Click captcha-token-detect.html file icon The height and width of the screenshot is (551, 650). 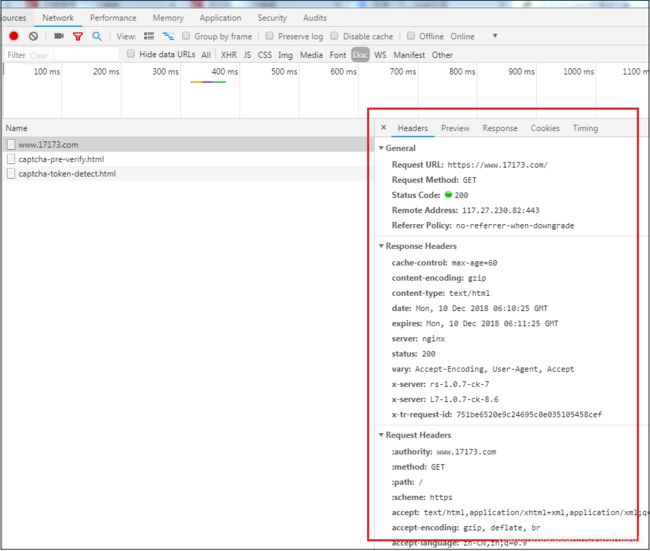coord(11,174)
